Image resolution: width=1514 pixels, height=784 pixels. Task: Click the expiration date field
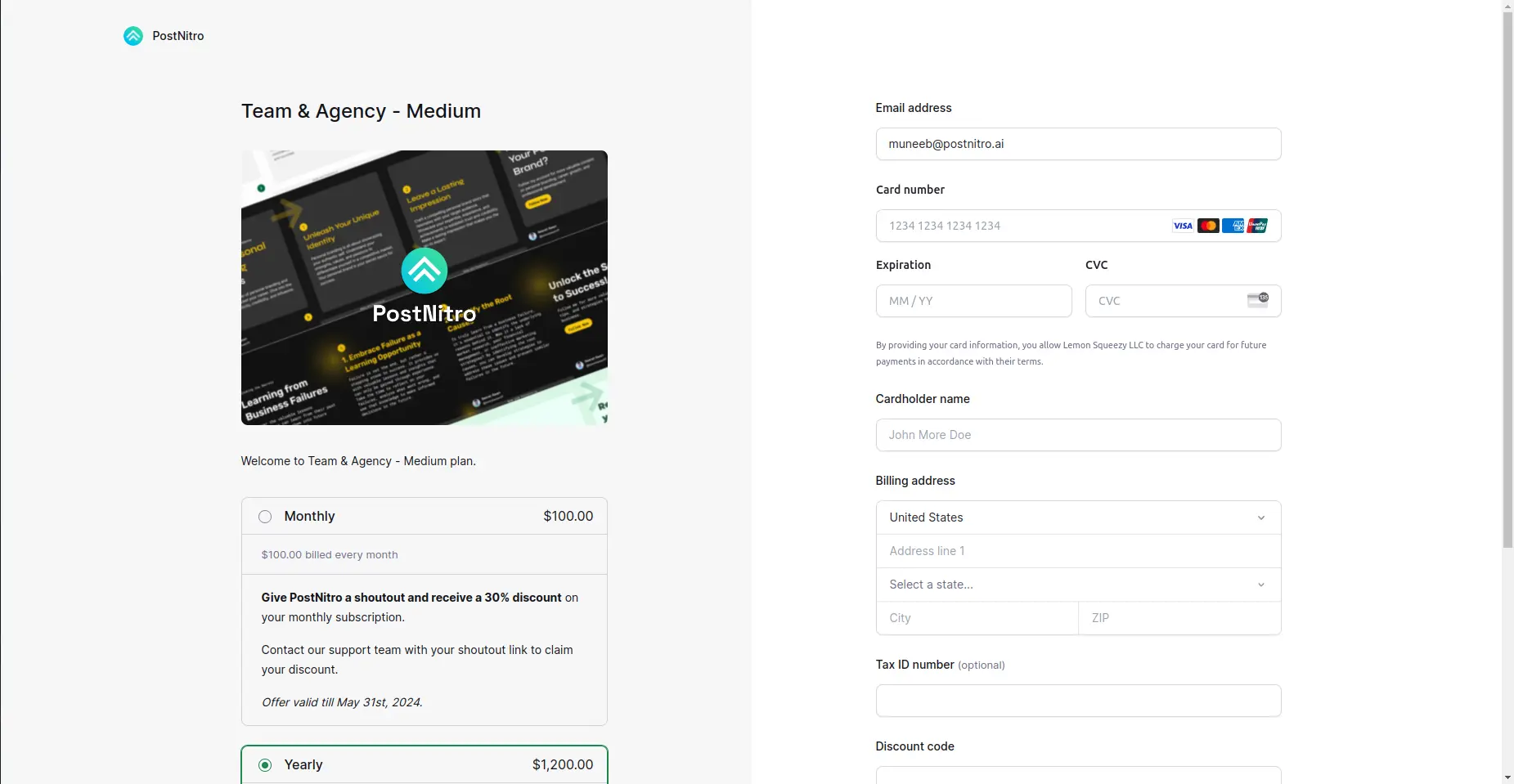click(973, 301)
